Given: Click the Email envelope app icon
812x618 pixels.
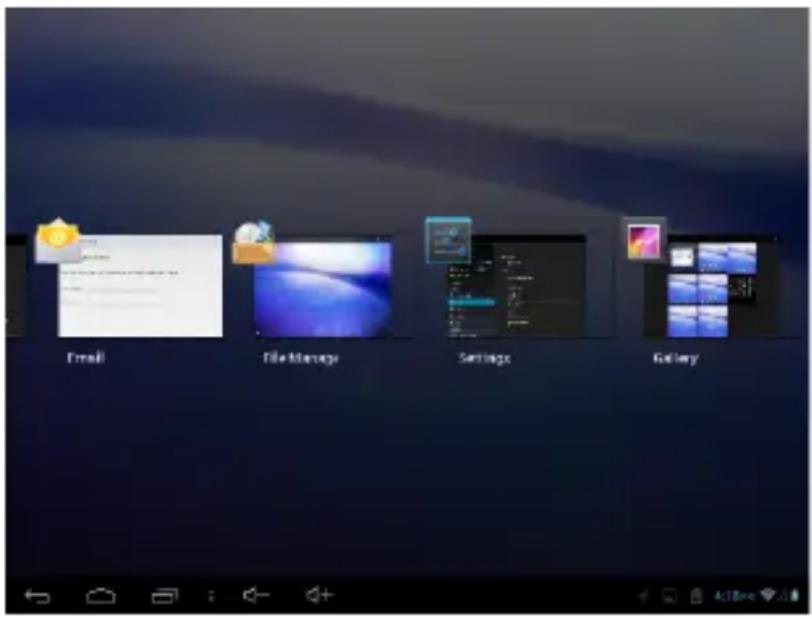Looking at the screenshot, I should pos(58,241).
